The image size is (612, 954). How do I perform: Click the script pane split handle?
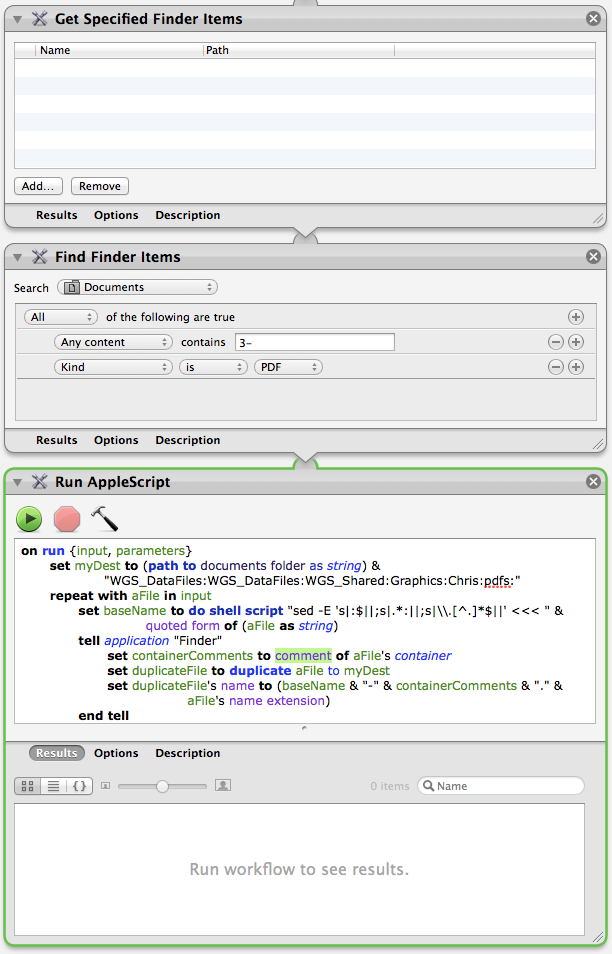tap(304, 728)
